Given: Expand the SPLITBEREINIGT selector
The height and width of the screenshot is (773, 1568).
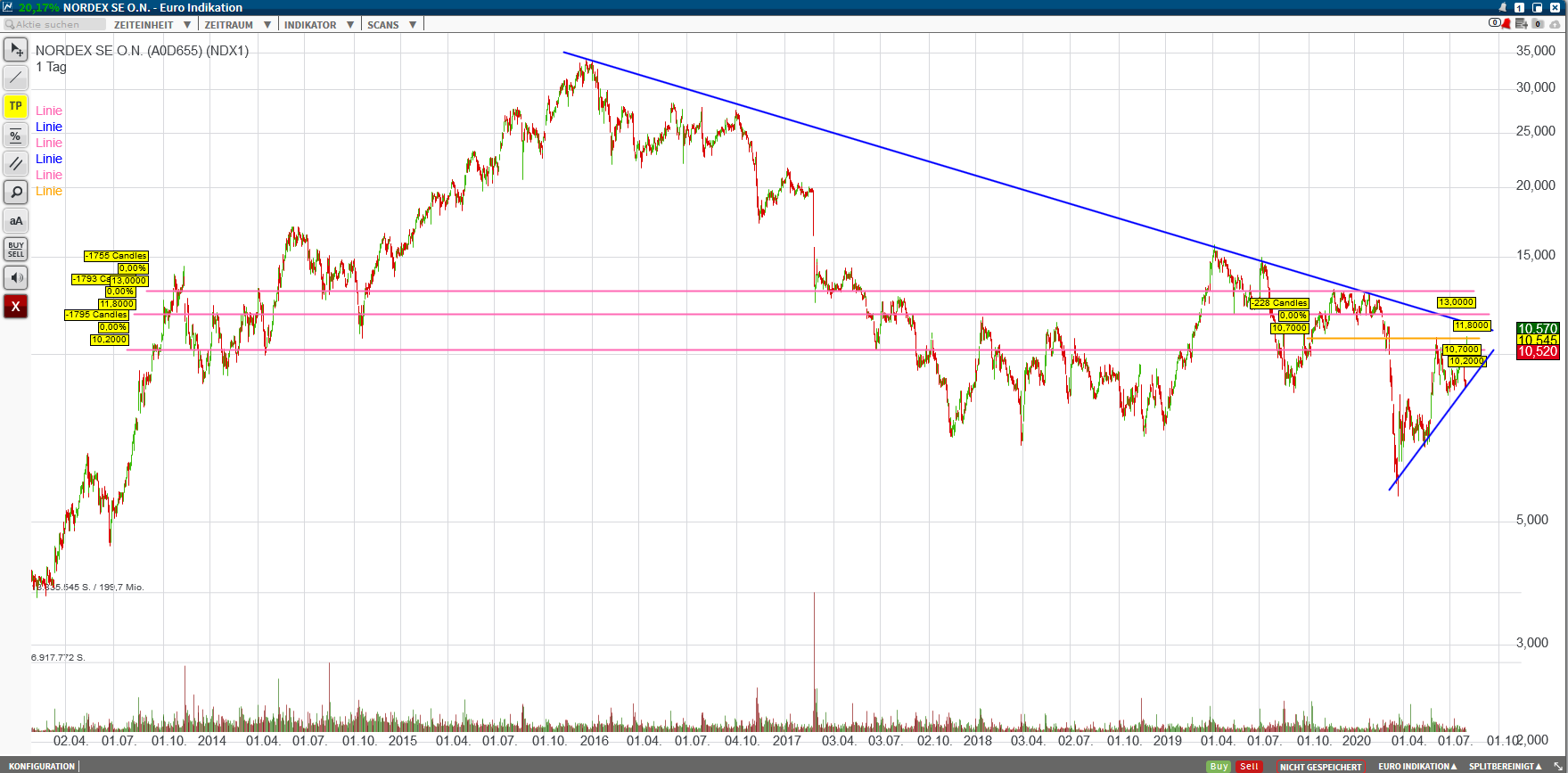Looking at the screenshot, I should point(1506,767).
